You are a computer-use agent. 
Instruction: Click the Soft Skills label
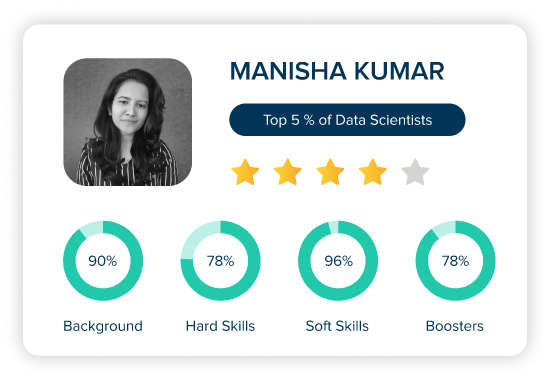pyautogui.click(x=337, y=326)
